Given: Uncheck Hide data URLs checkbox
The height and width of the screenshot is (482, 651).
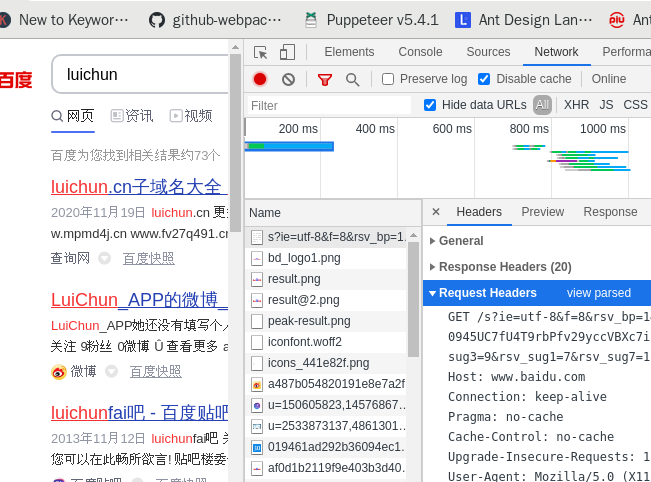Looking at the screenshot, I should pos(430,105).
